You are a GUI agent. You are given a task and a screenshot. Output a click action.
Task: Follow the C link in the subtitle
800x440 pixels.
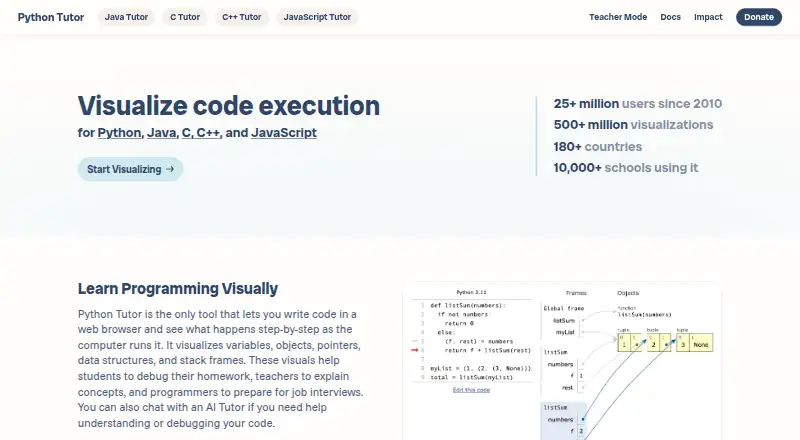coord(187,133)
